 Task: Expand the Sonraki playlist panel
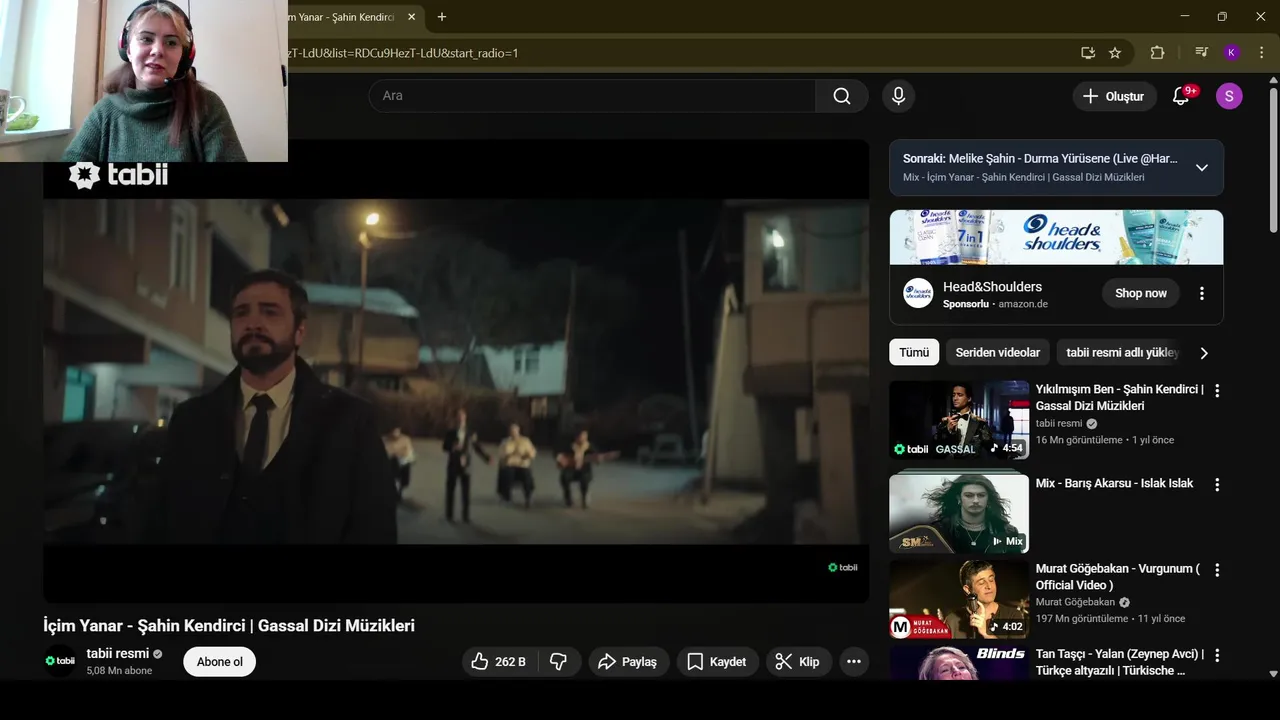1202,168
